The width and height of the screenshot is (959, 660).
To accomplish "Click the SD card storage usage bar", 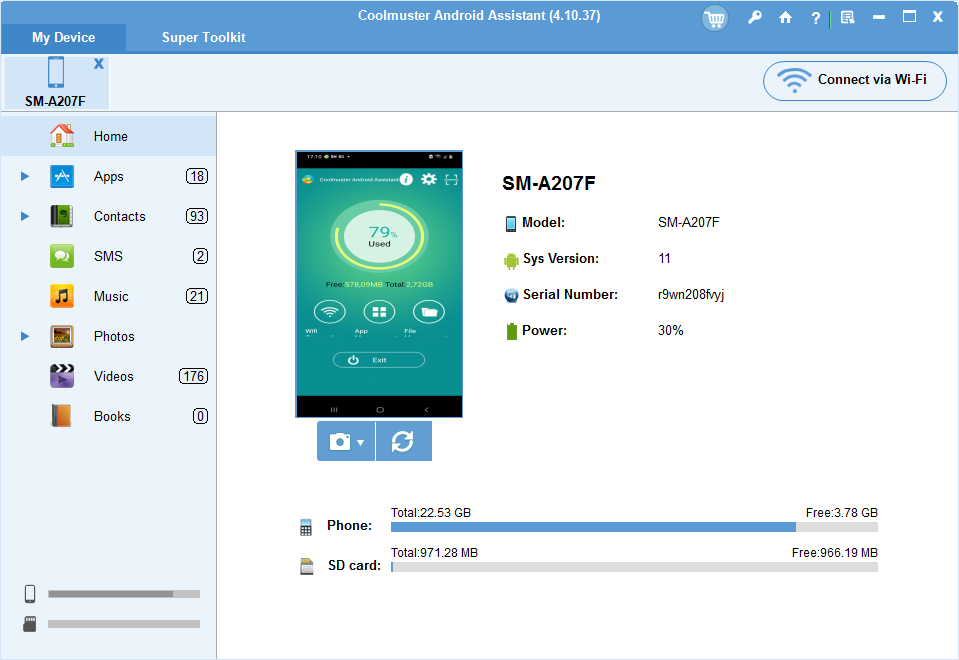I will tap(634, 567).
